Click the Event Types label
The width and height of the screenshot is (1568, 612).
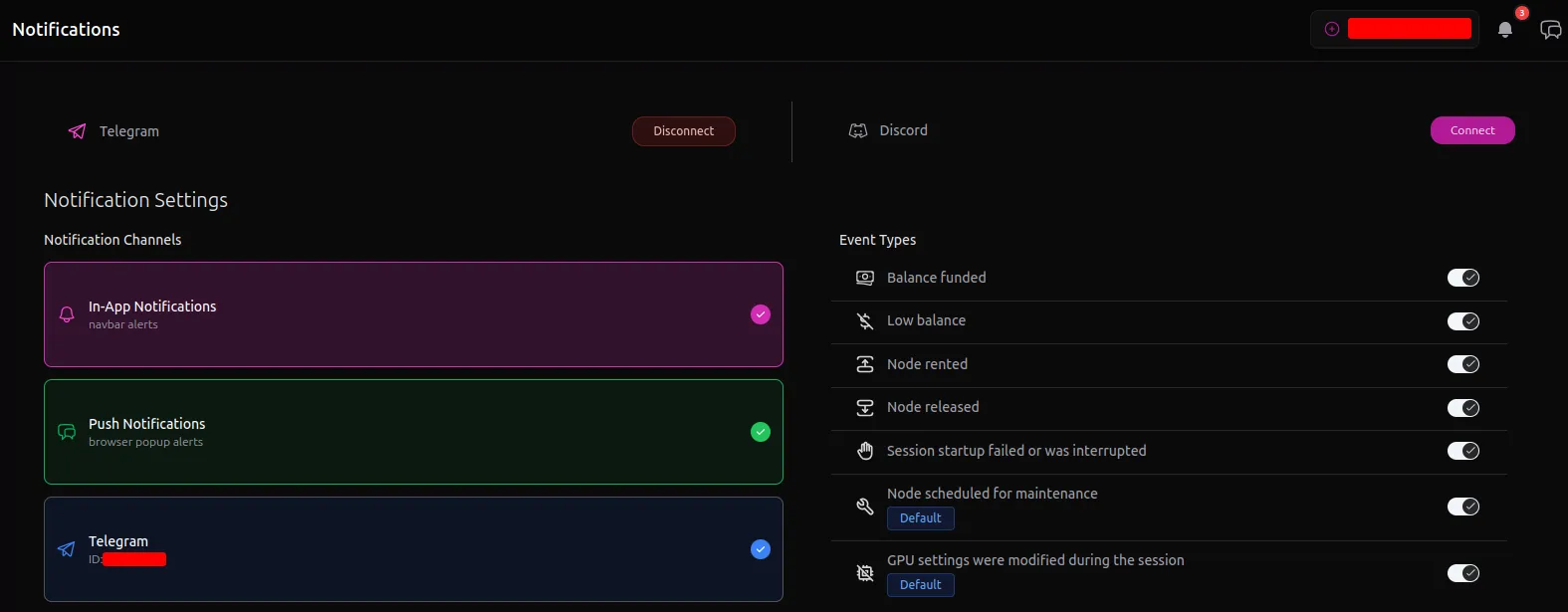[x=877, y=240]
